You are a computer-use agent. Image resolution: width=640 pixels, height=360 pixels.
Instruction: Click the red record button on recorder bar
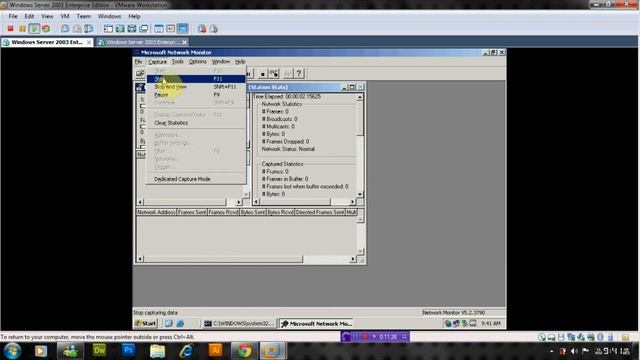click(365, 337)
